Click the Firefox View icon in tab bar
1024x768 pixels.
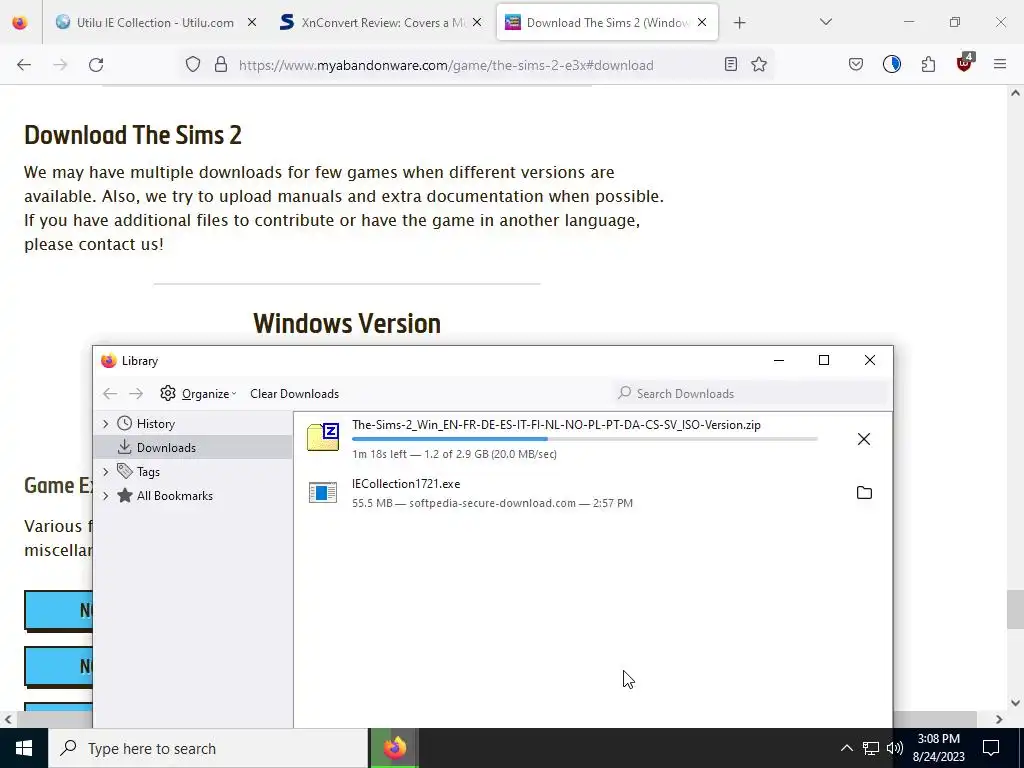click(x=20, y=22)
